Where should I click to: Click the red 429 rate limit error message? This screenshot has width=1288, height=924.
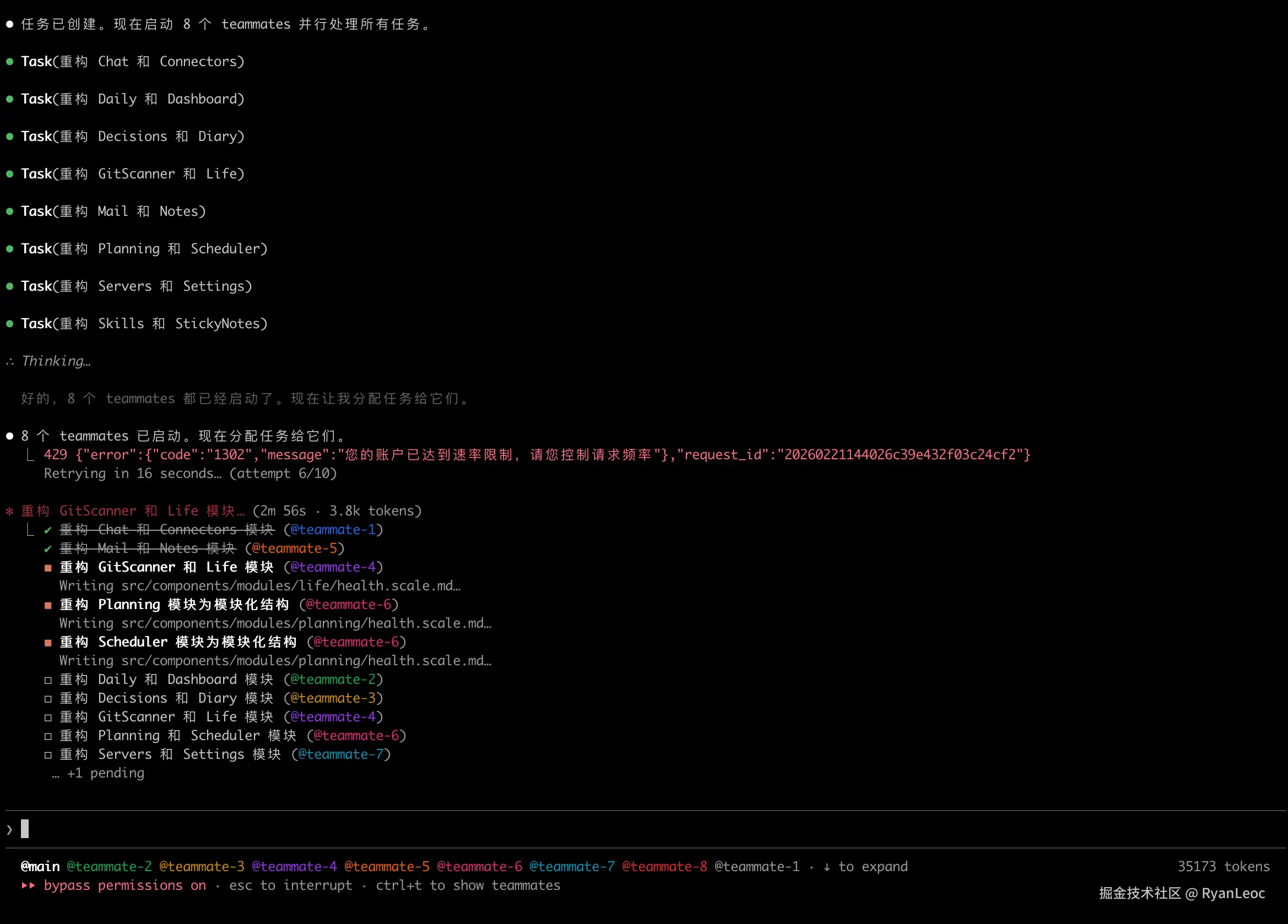coord(537,455)
